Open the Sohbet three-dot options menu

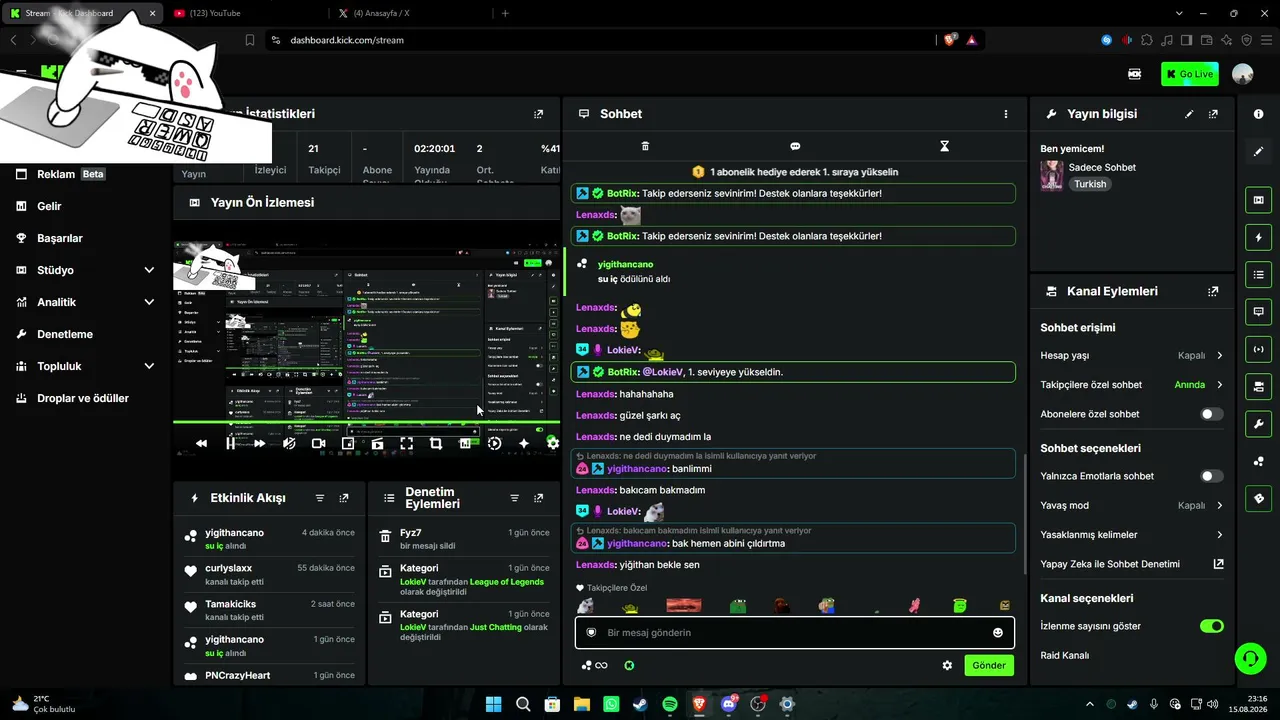click(x=1006, y=114)
